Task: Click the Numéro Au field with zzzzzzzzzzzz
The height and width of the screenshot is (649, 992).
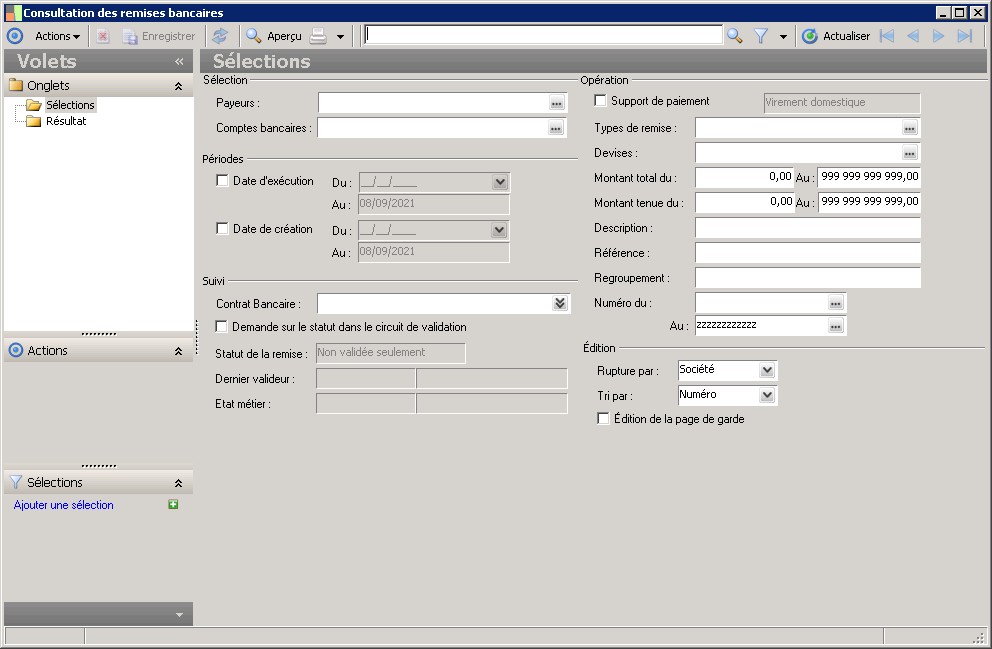Action: [x=761, y=326]
